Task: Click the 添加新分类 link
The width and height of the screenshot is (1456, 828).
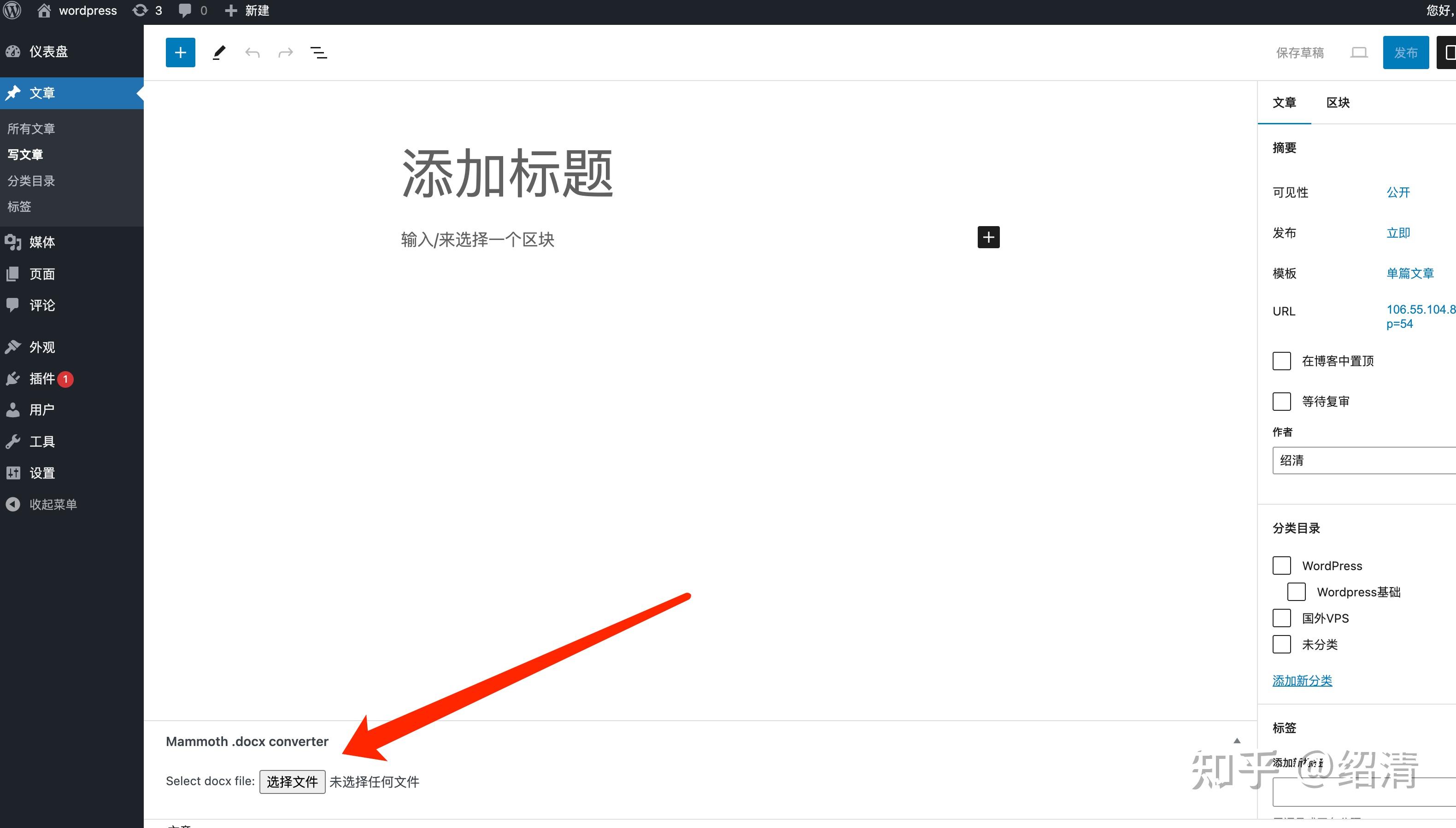Action: (1302, 680)
